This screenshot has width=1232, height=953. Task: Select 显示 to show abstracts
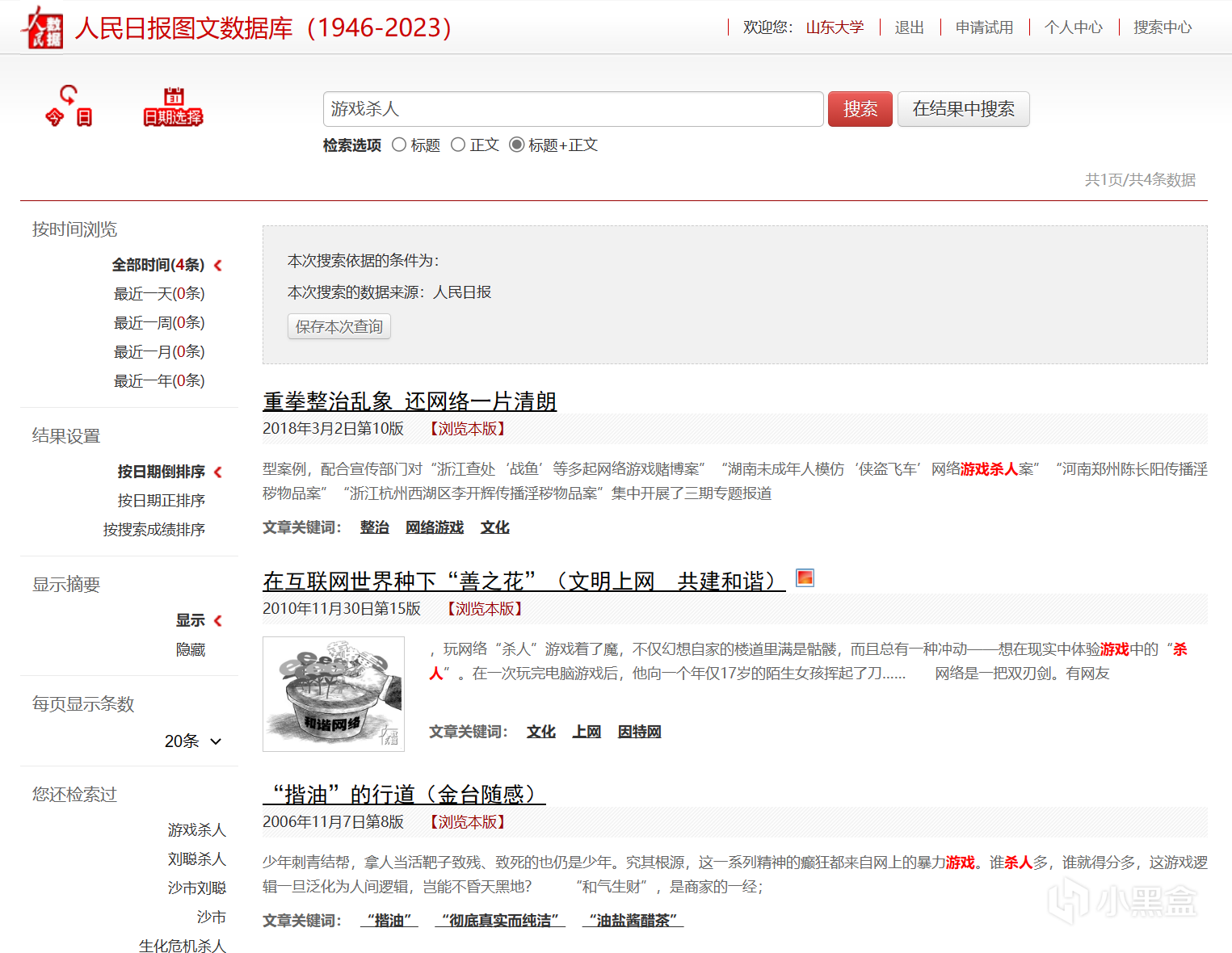[191, 620]
